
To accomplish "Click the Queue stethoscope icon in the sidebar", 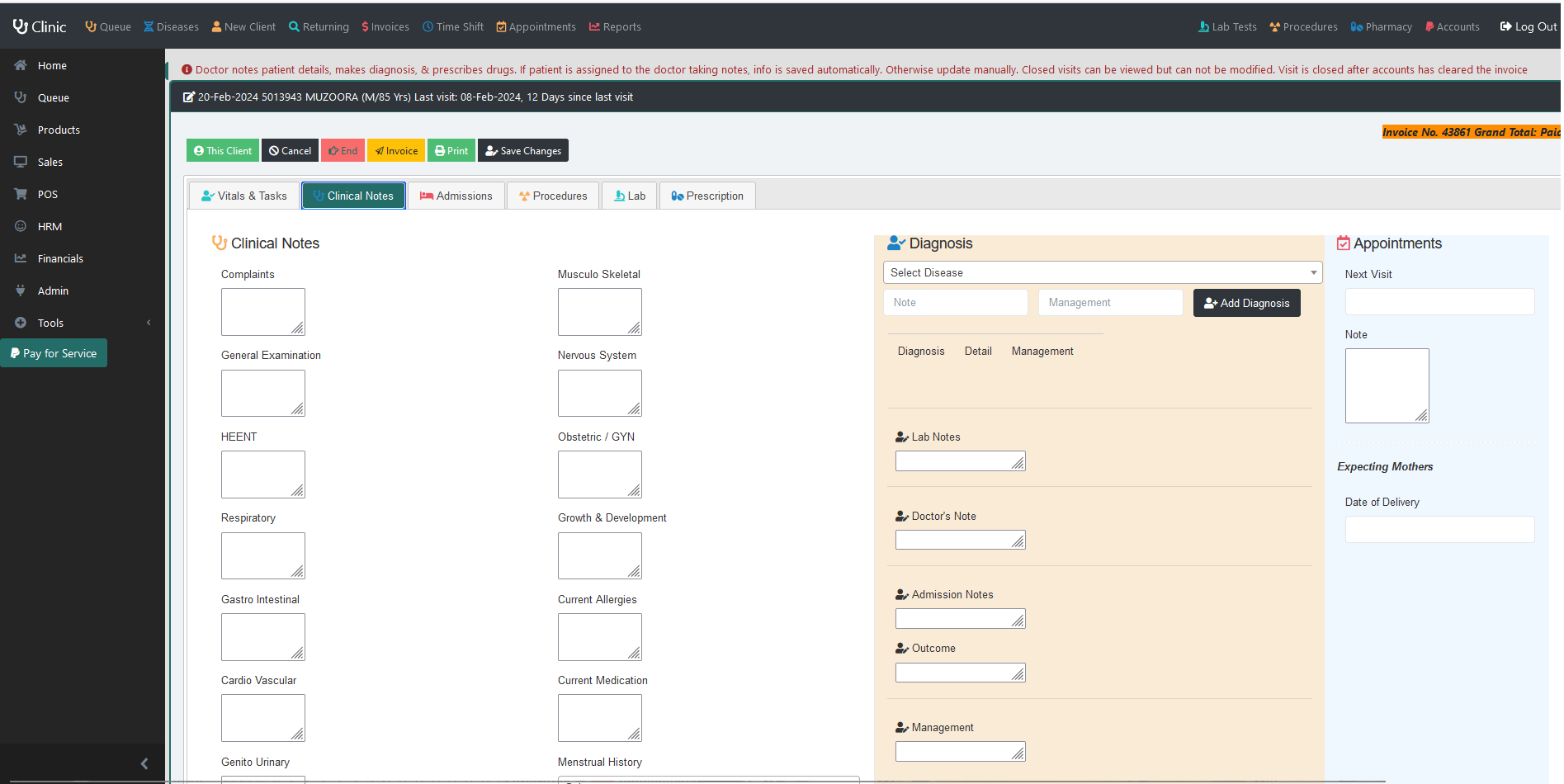I will tap(21, 97).
